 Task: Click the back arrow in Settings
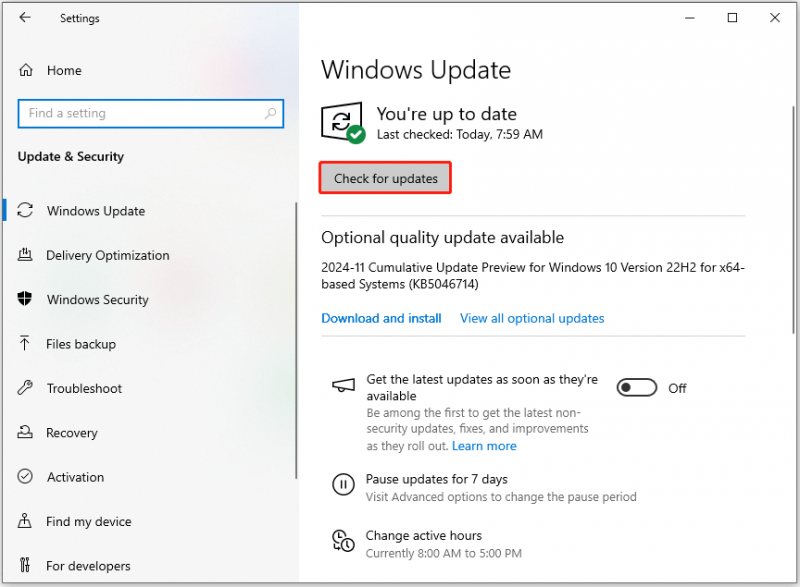24,18
